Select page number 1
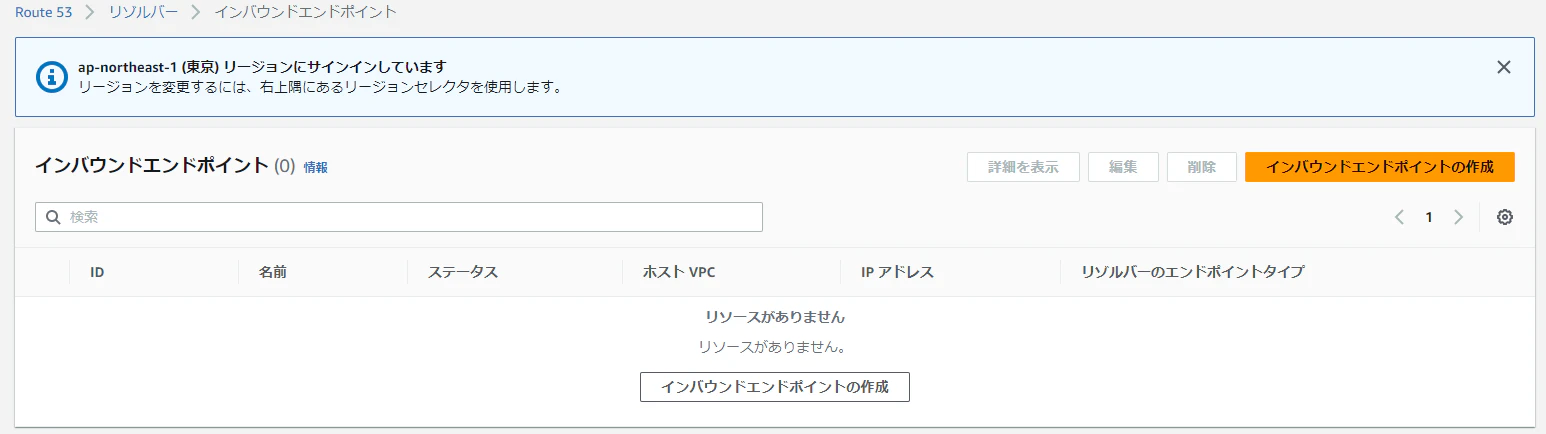Image resolution: width=1546 pixels, height=434 pixels. (x=1429, y=217)
